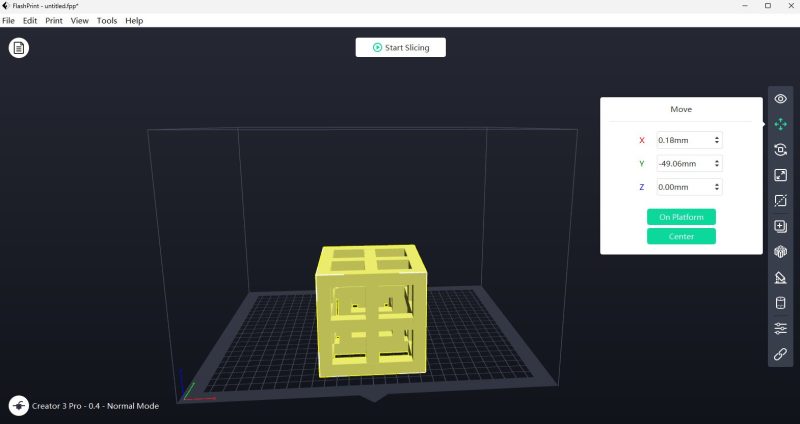This screenshot has height=424, width=800.
Task: Open the Auto Layout tool in sidebar
Action: pyautogui.click(x=780, y=252)
